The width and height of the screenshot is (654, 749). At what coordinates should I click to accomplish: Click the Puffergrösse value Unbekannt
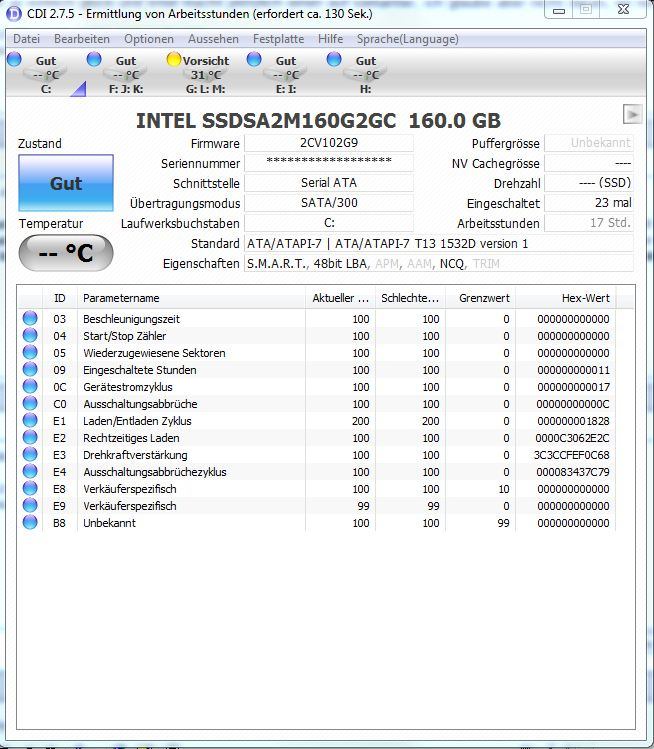click(x=589, y=143)
